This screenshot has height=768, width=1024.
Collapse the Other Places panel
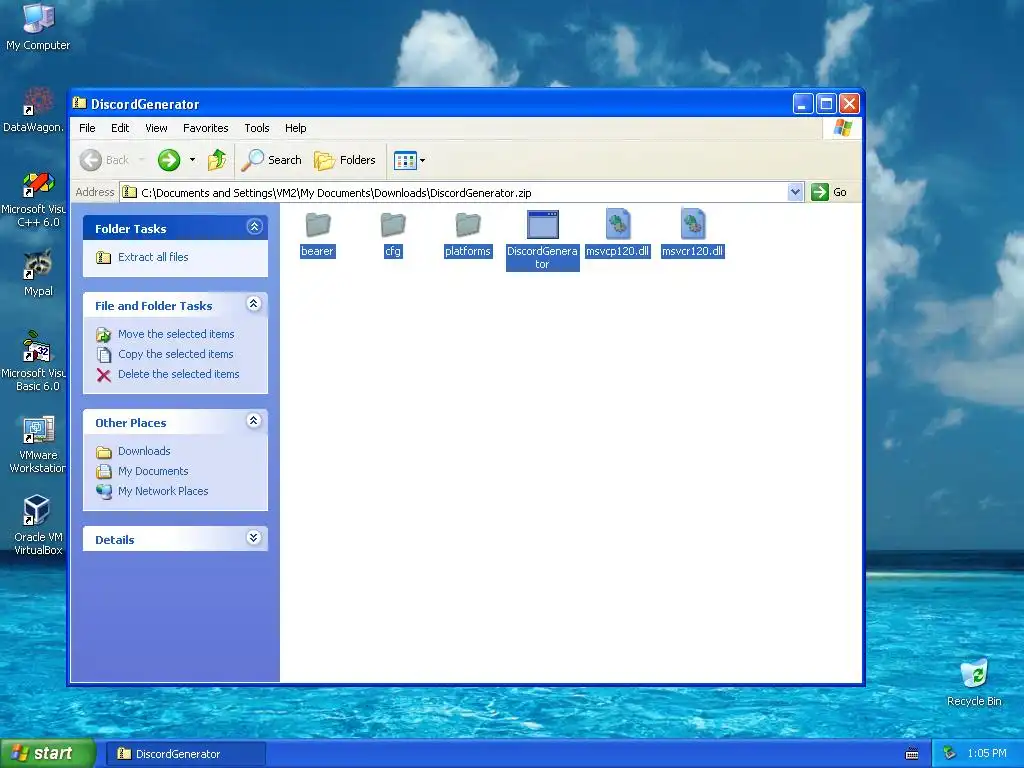coord(254,421)
